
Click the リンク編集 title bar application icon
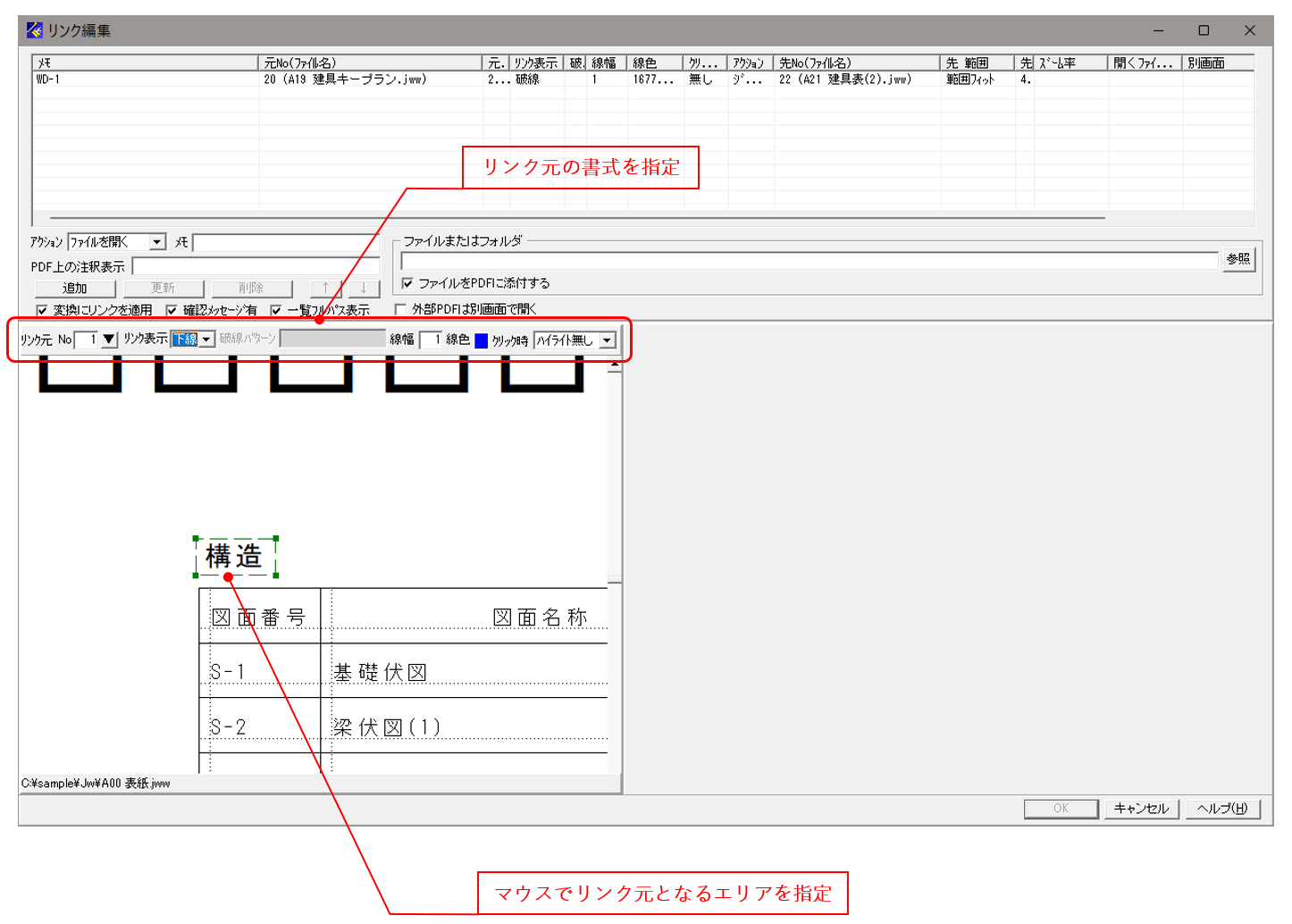click(x=31, y=29)
